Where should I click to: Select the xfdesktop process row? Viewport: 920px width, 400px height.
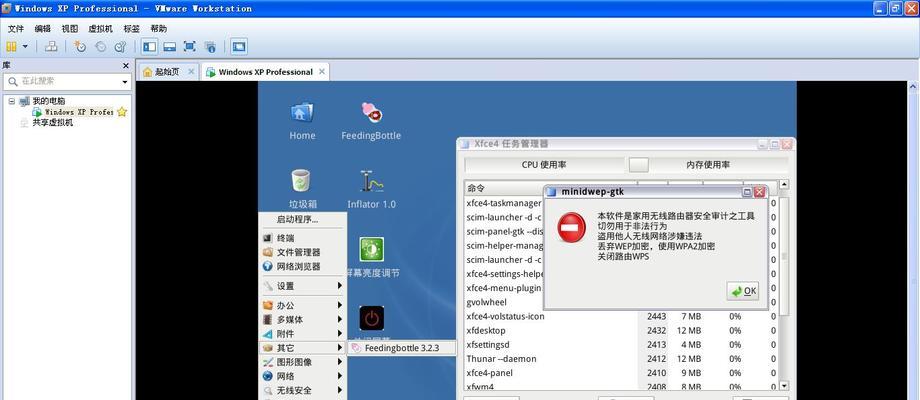621,330
